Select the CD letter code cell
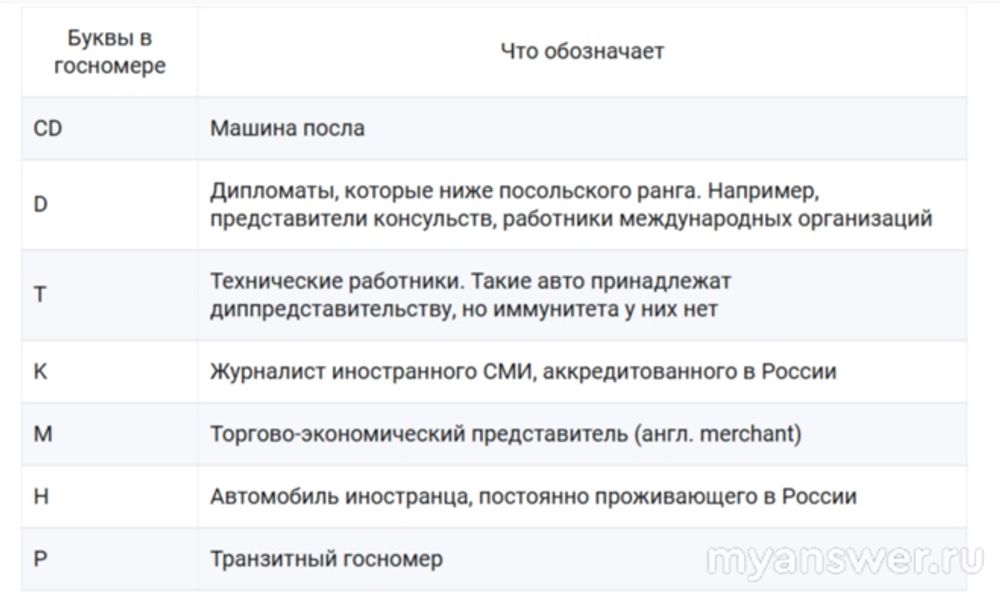1000x592 pixels. point(48,128)
